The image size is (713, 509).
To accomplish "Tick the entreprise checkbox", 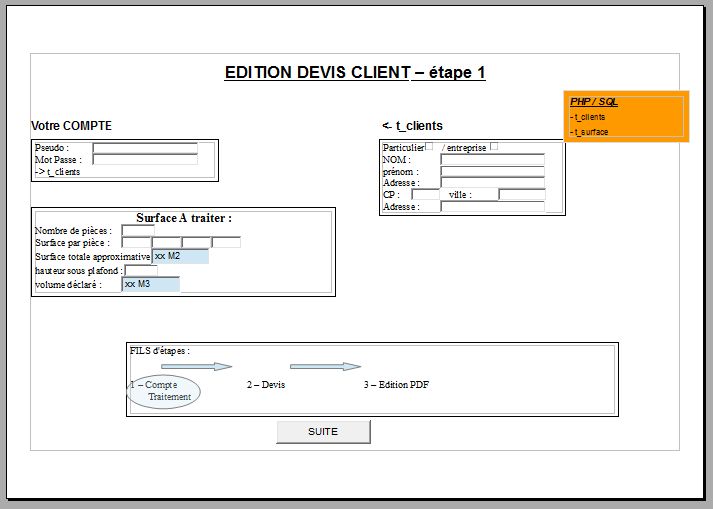I will pos(494,146).
